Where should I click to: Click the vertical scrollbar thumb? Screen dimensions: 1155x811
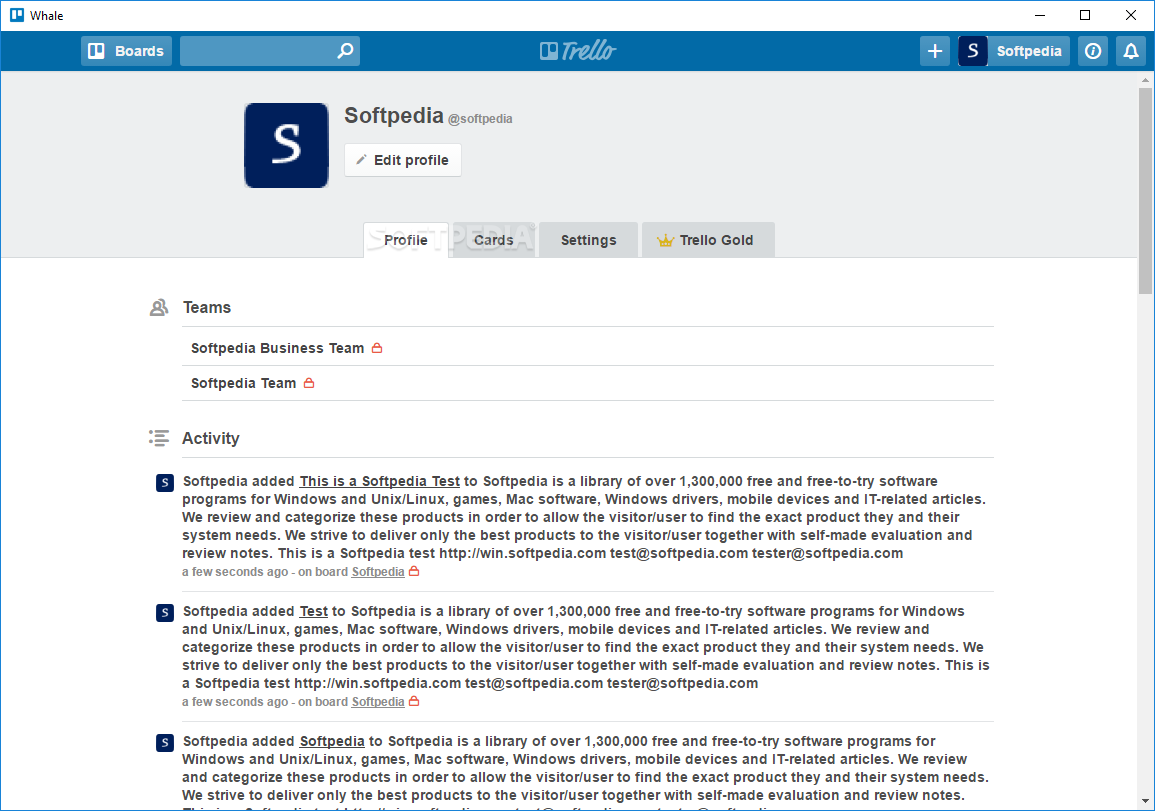[1145, 190]
